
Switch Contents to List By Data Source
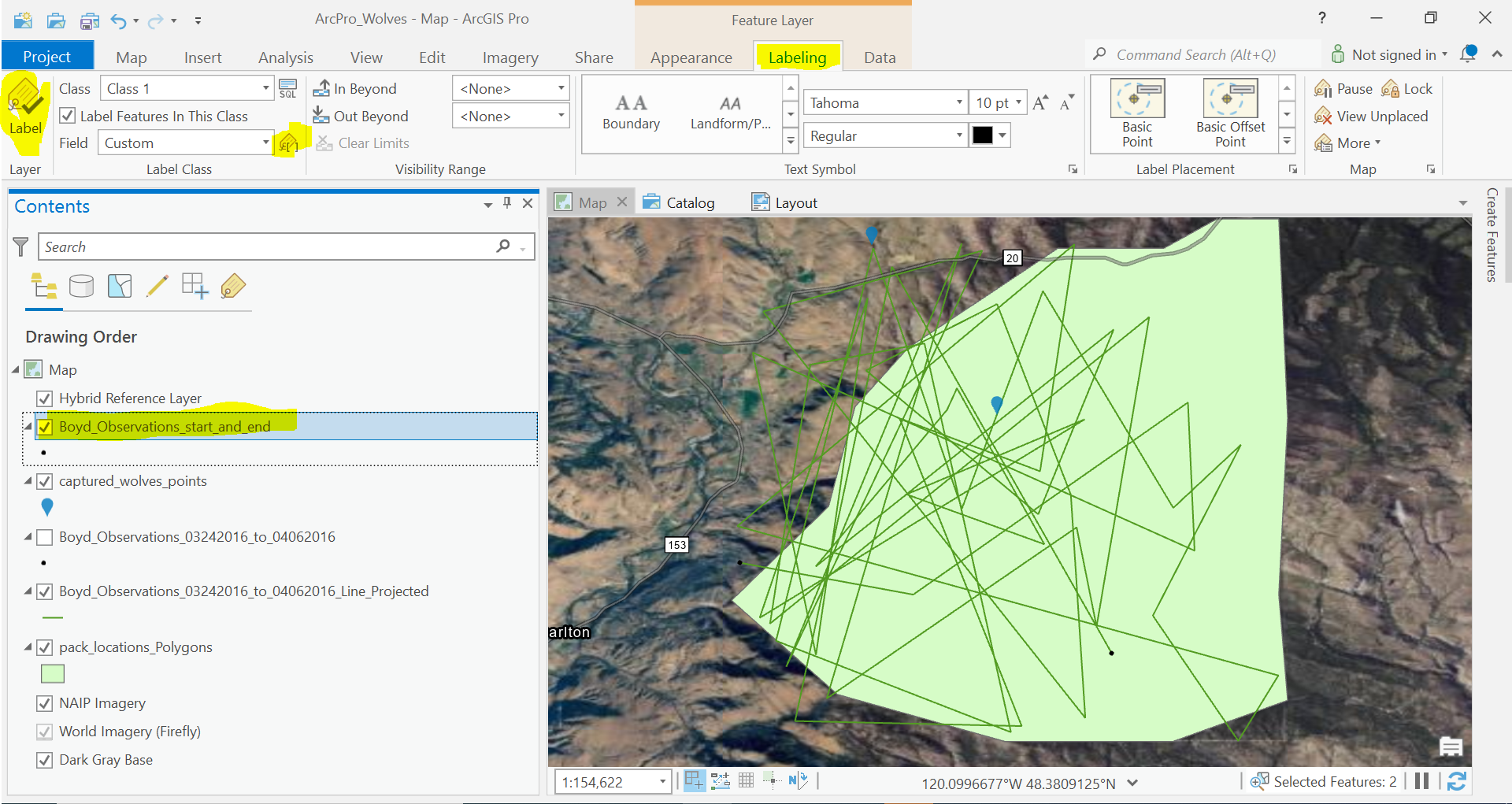point(81,286)
